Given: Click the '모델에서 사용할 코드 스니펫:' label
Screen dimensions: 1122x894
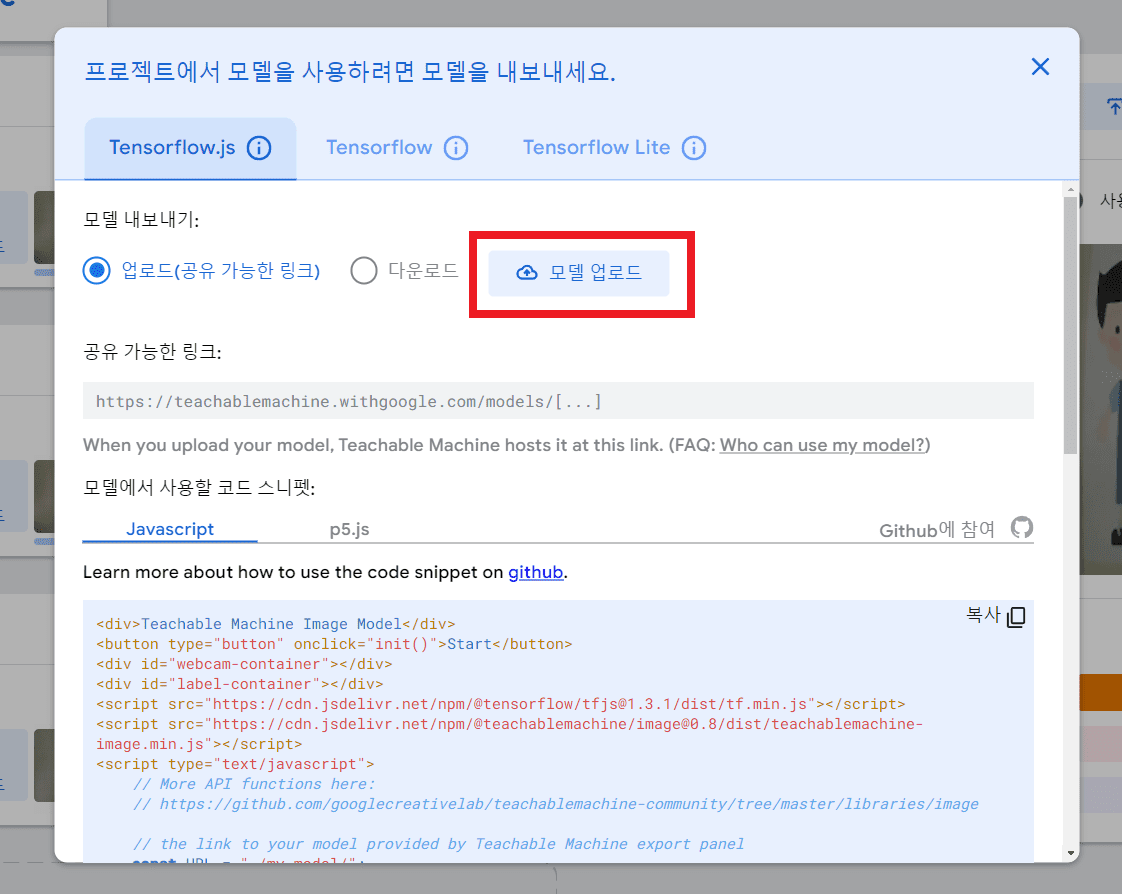Looking at the screenshot, I should click(x=199, y=487).
